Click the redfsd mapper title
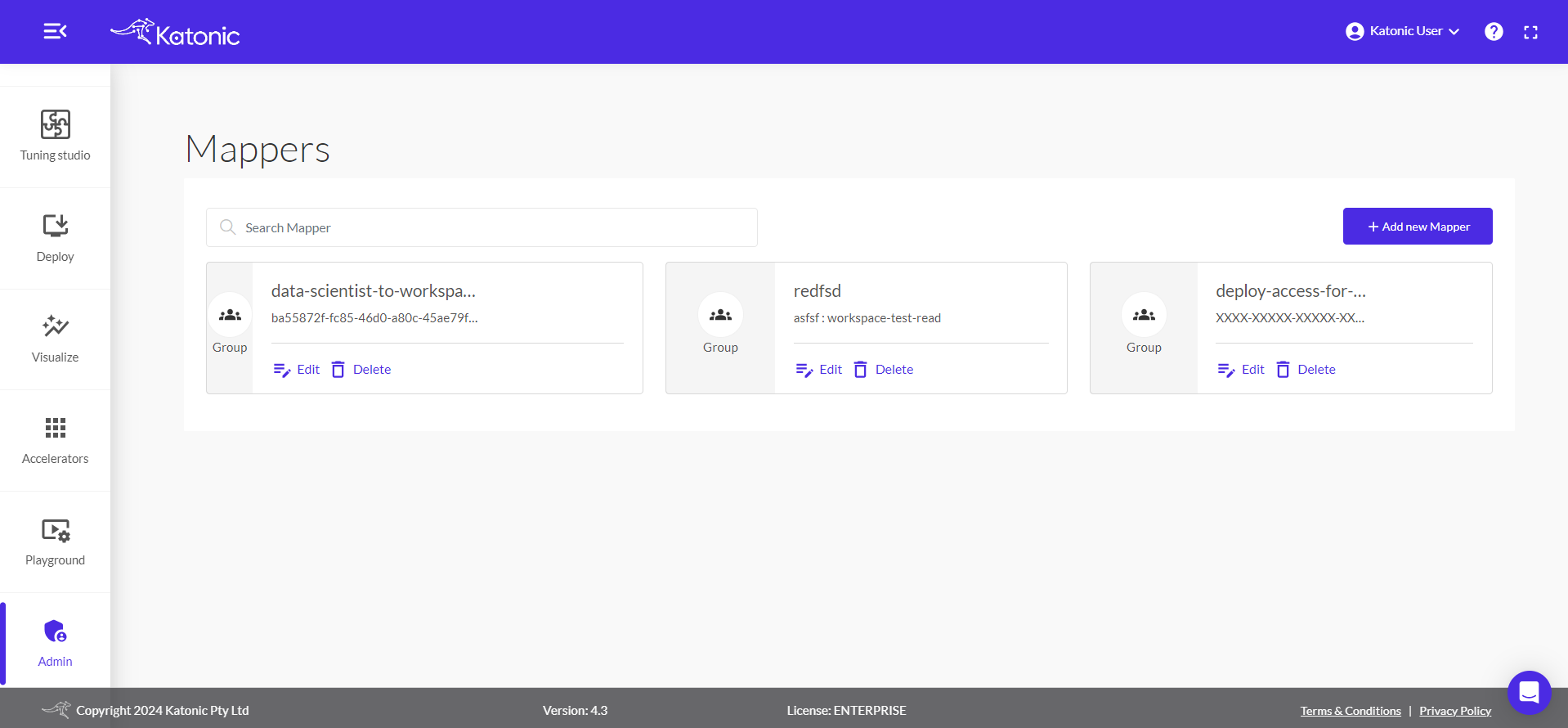Viewport: 1568px width, 728px height. click(818, 291)
